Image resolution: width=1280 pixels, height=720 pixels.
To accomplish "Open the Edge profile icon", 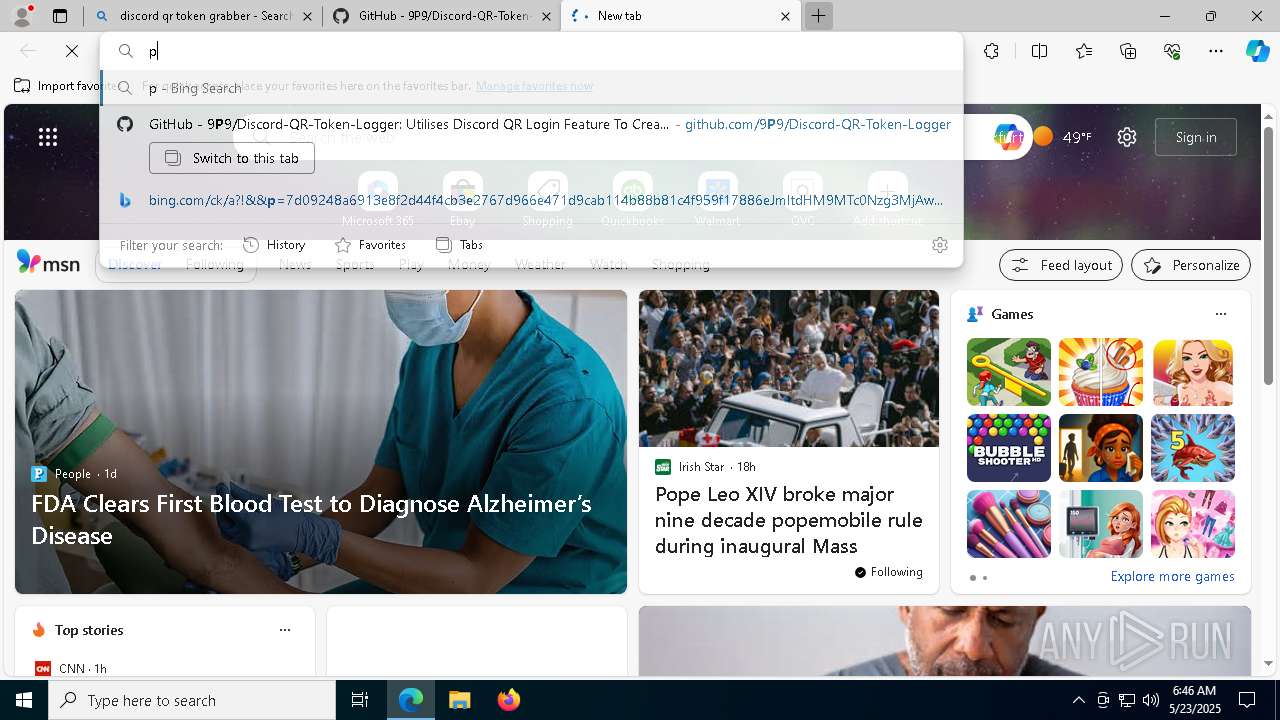I will coord(22,15).
